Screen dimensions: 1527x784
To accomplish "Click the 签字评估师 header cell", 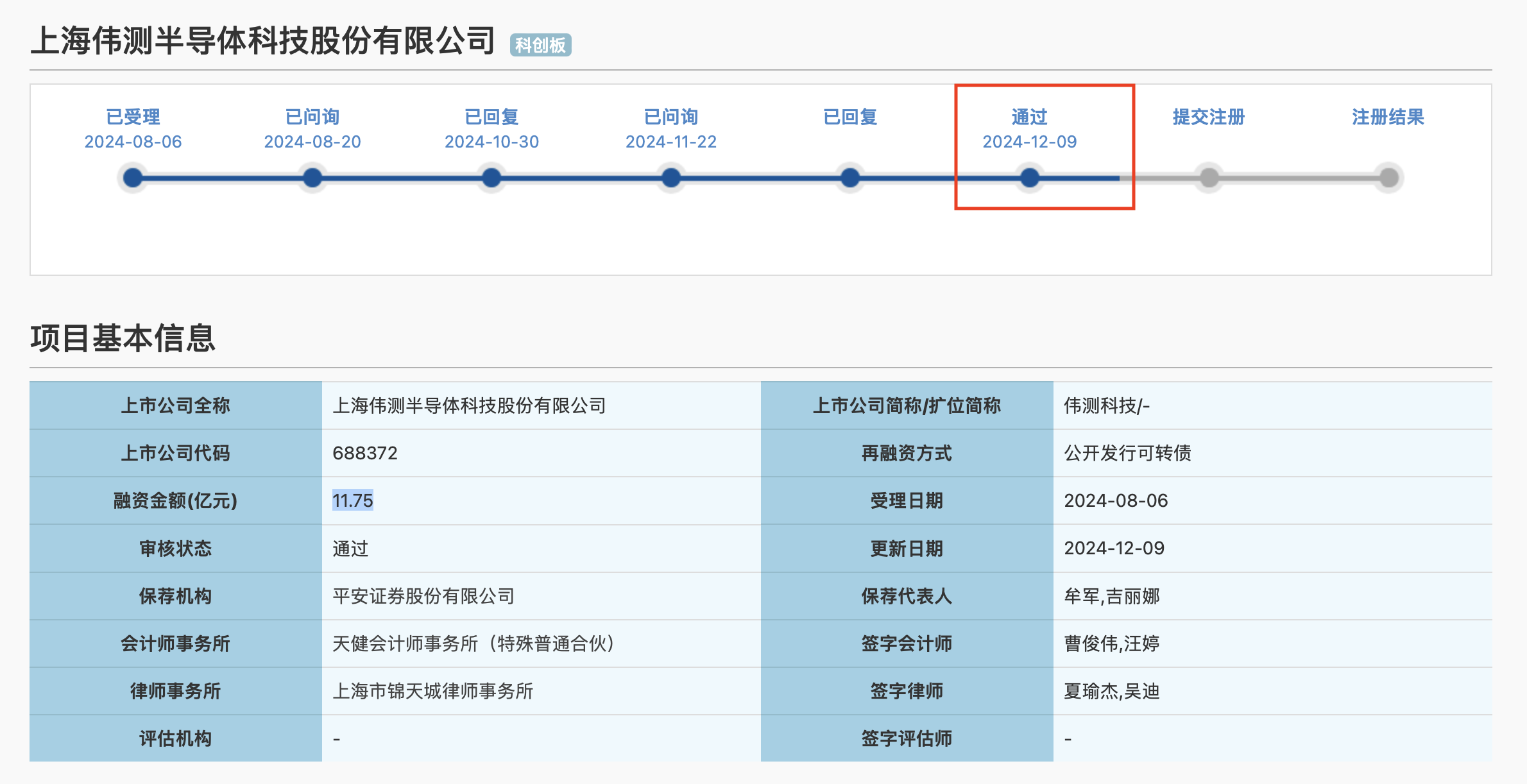I will 907,738.
